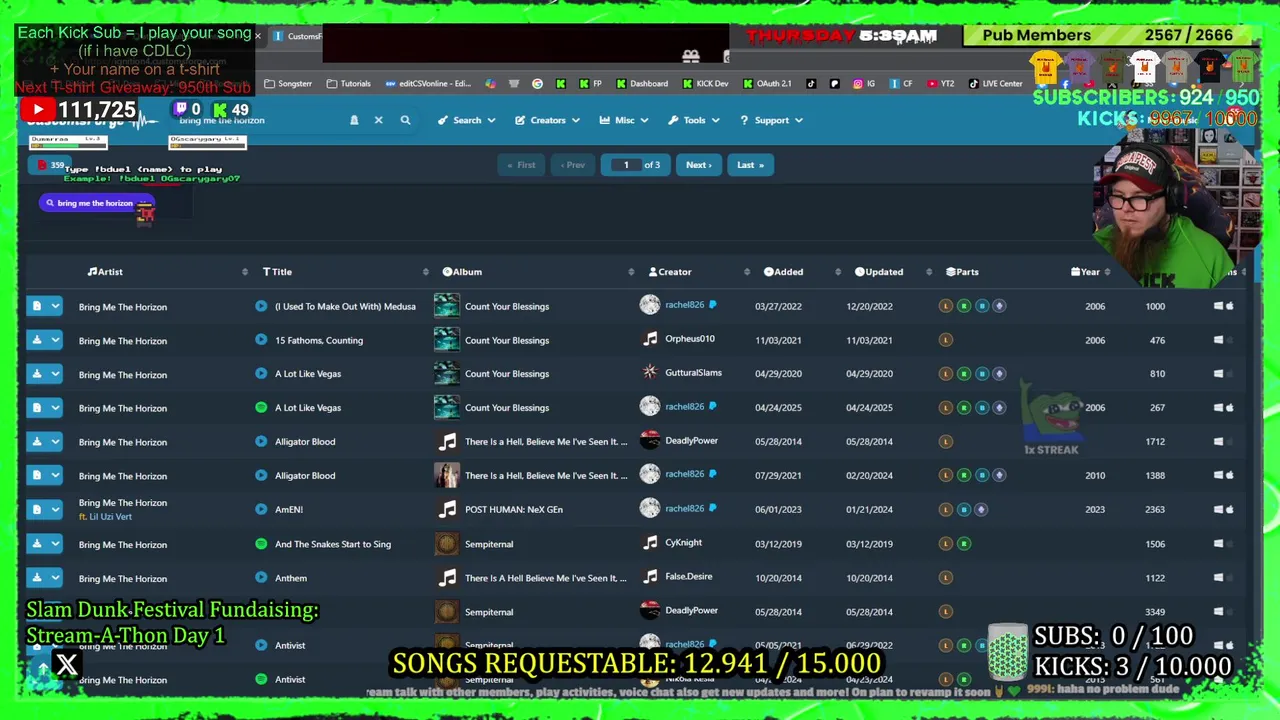This screenshot has height=720, width=1280.
Task: Click the First page button
Action: (x=521, y=165)
